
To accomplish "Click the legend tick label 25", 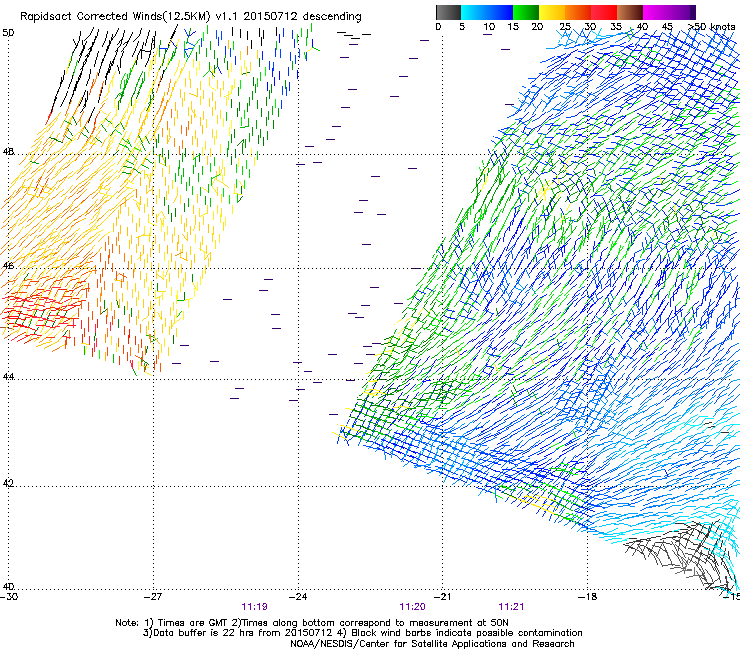I will point(565,27).
